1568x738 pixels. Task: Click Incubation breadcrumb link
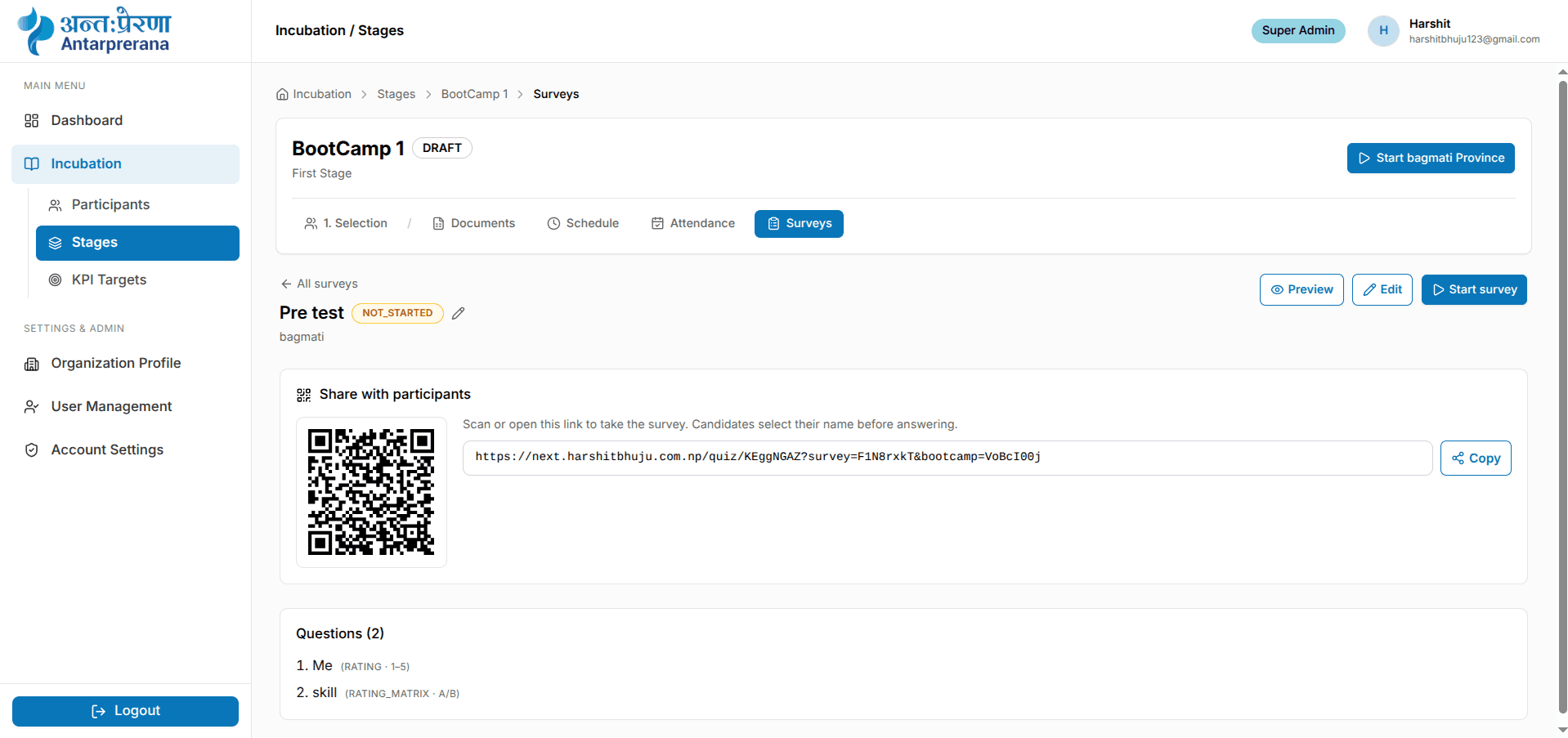coord(322,94)
